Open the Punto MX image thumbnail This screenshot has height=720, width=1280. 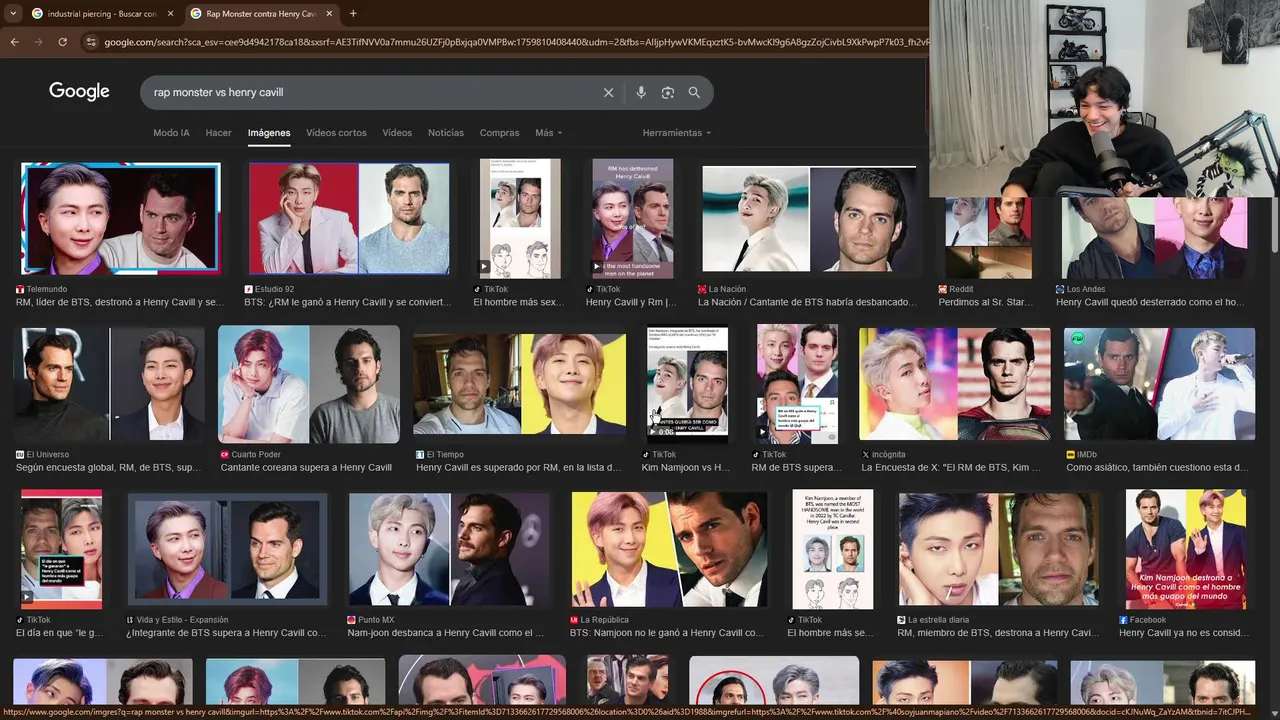[x=448, y=549]
